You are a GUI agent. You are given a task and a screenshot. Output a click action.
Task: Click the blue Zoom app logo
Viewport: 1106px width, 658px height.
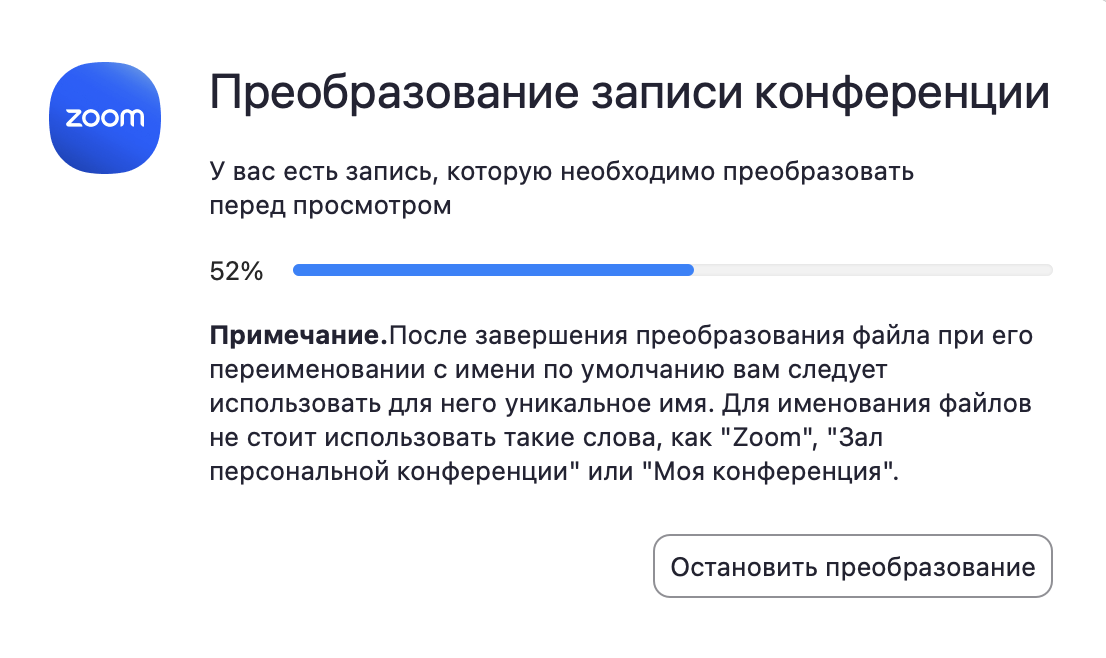[105, 118]
